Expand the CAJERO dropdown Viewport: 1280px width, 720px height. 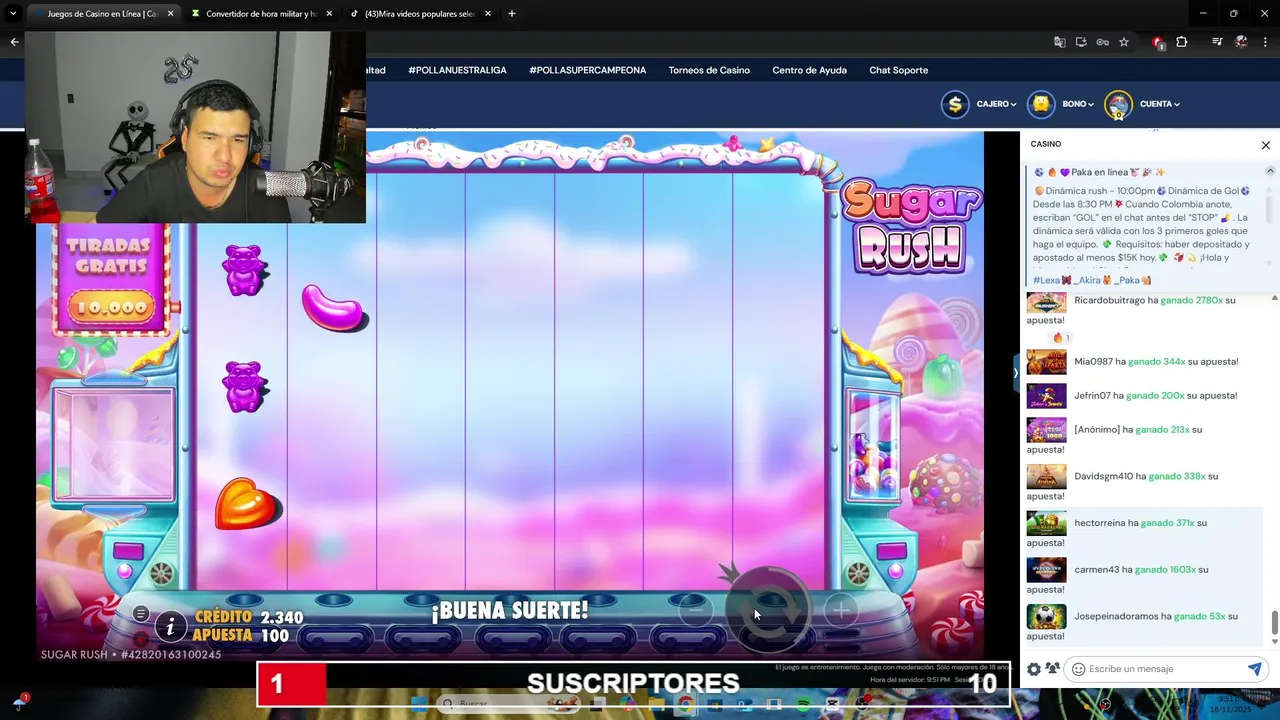click(x=996, y=104)
